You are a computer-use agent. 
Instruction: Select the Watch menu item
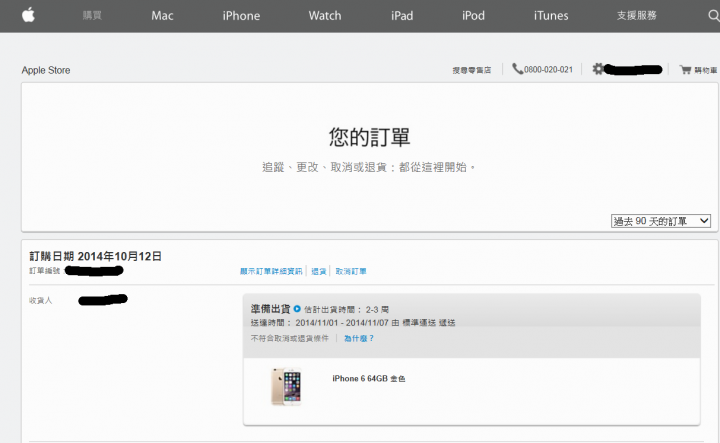(x=325, y=16)
